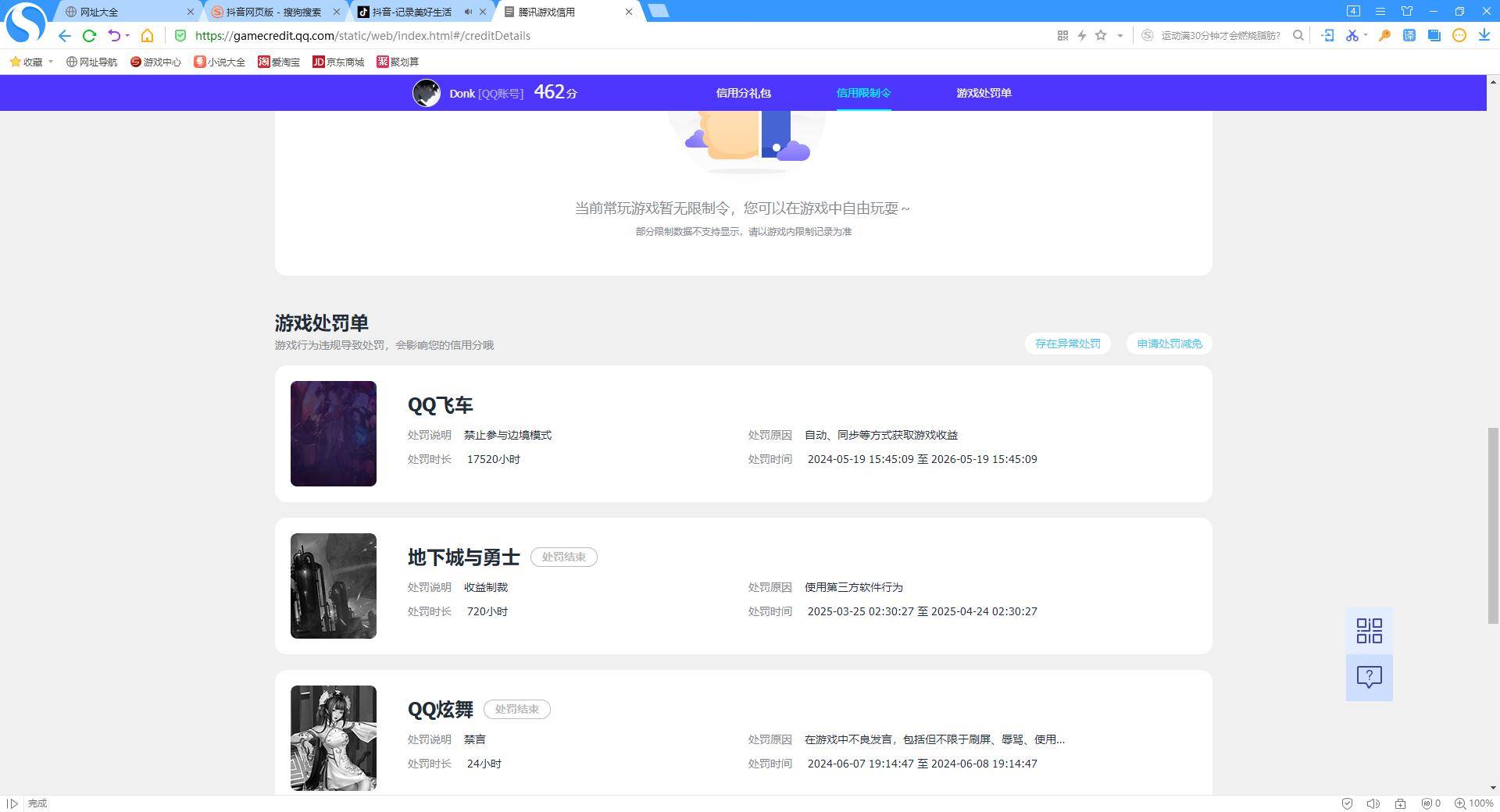Open the help feedback floating icon
The image size is (1500, 812).
pyautogui.click(x=1369, y=677)
